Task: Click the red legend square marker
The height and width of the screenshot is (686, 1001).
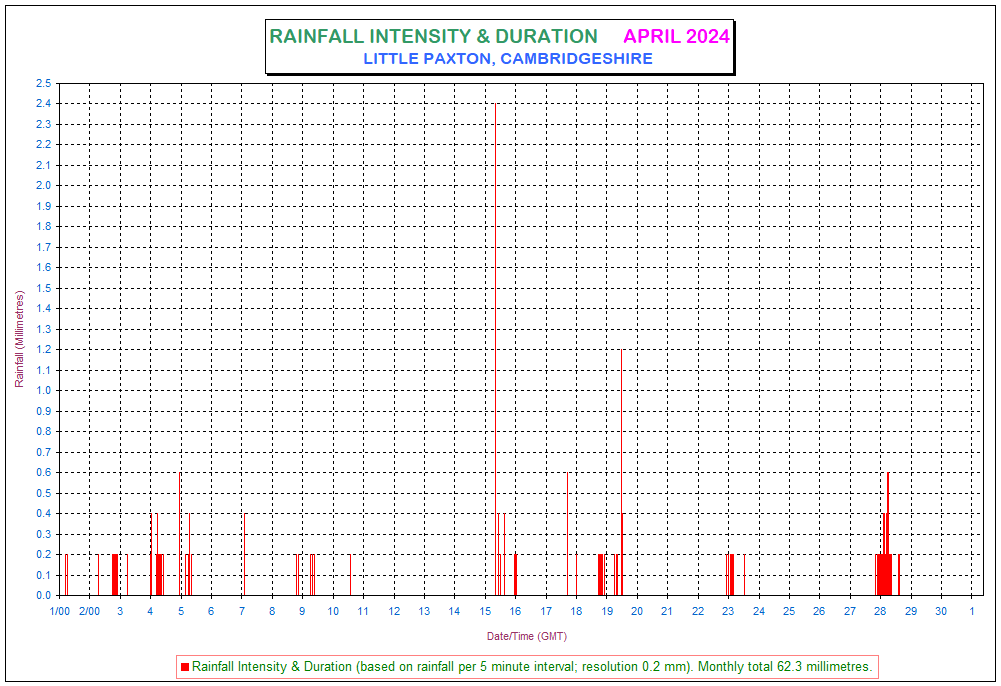Action: (x=185, y=667)
